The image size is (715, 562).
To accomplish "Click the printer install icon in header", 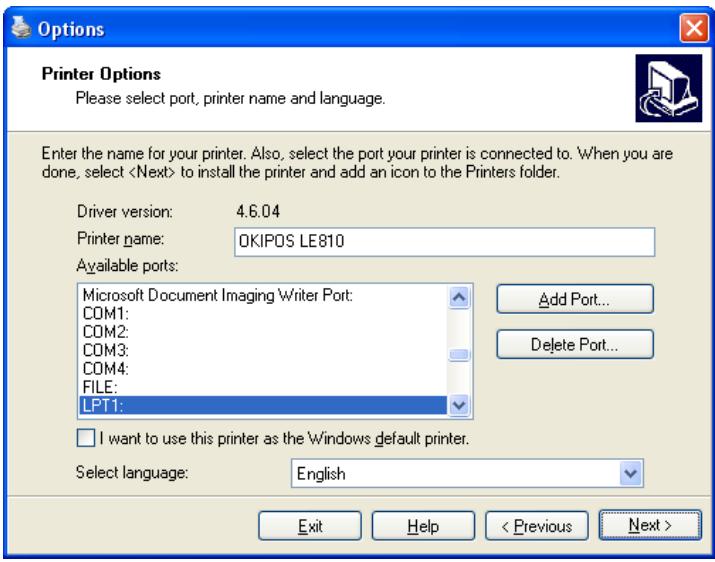I will (x=663, y=86).
